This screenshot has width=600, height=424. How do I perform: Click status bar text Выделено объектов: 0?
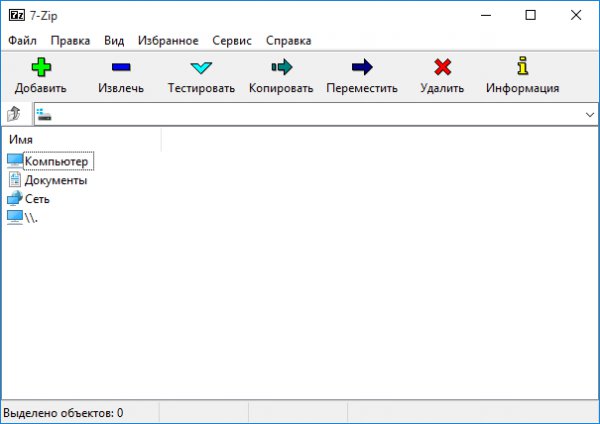point(63,413)
